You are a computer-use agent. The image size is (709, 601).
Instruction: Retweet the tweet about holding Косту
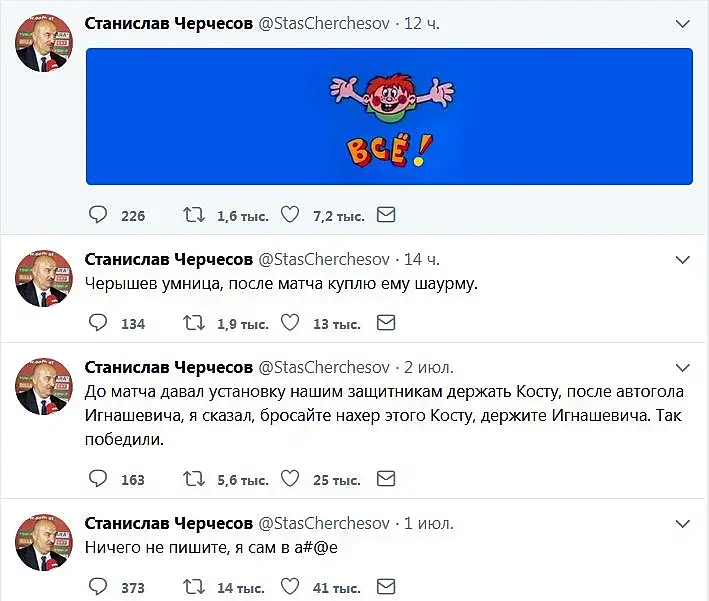coord(192,479)
